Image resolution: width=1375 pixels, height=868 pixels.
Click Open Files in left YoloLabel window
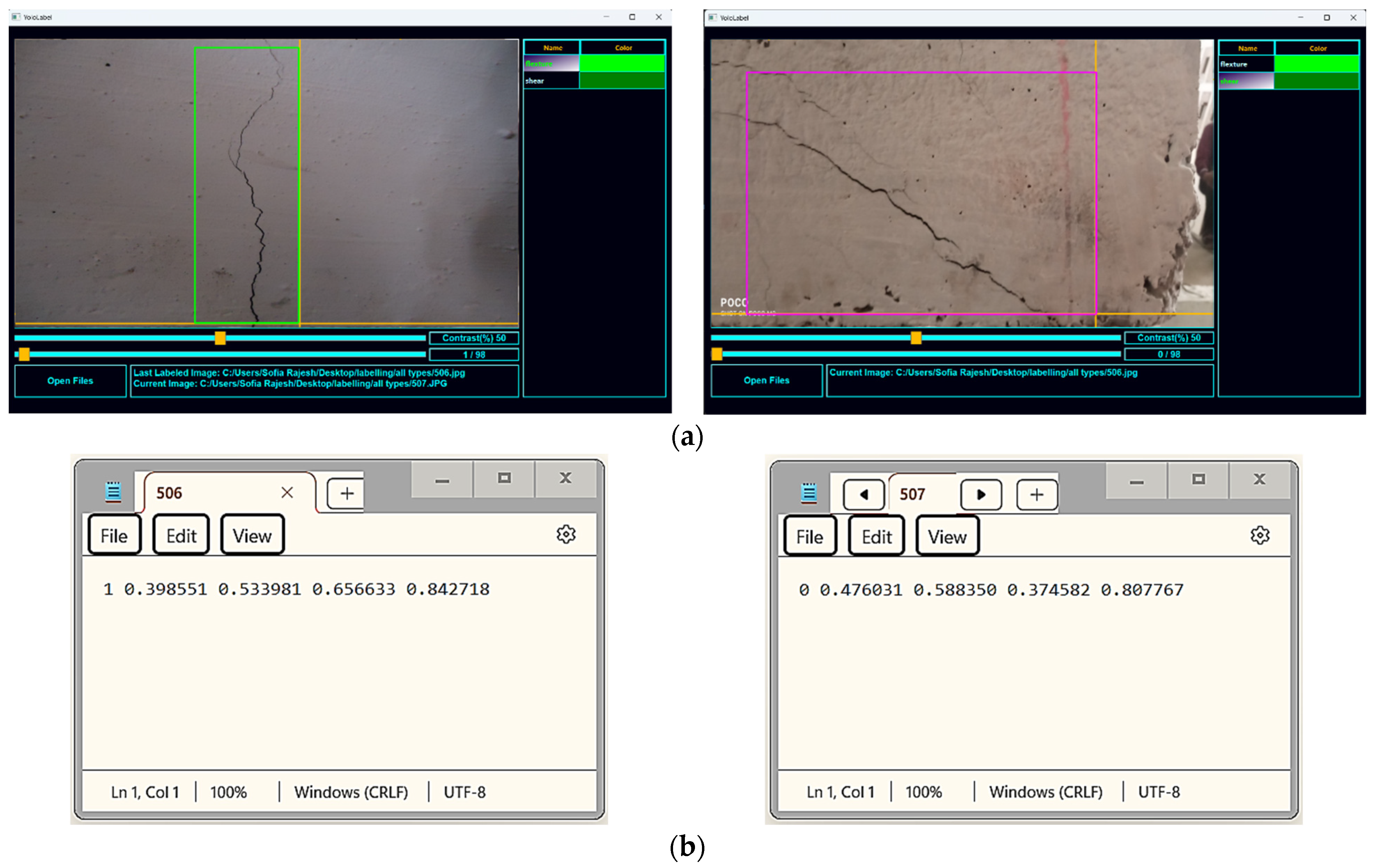coord(70,381)
